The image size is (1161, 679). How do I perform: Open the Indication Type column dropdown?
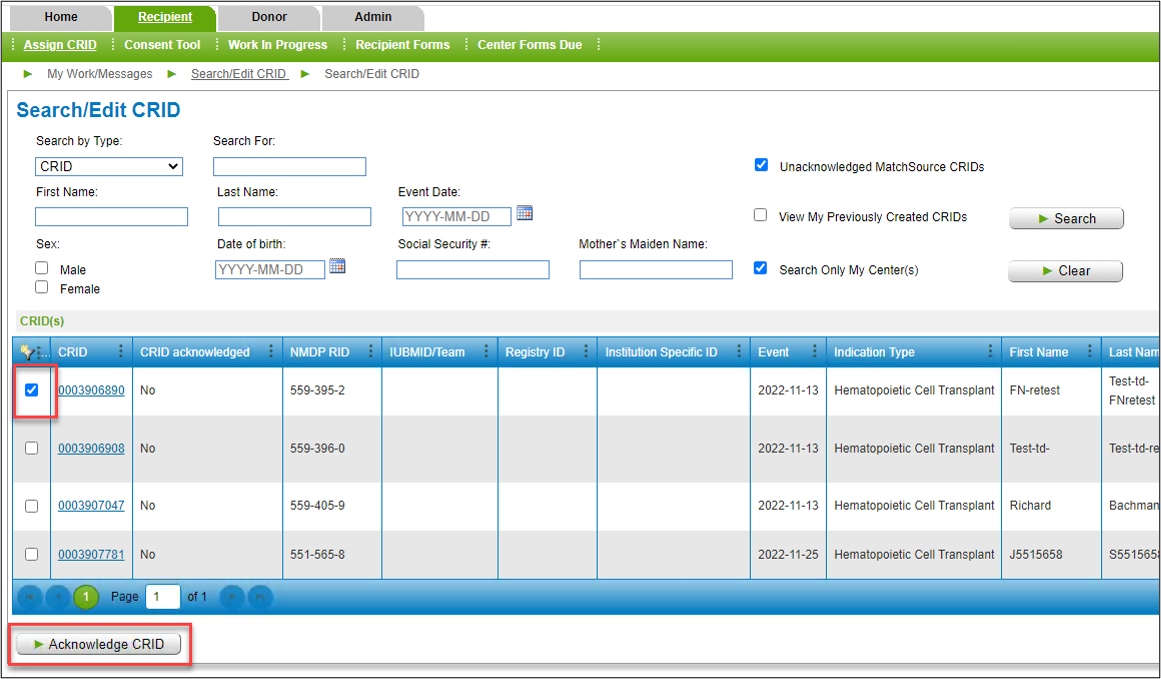tap(990, 351)
